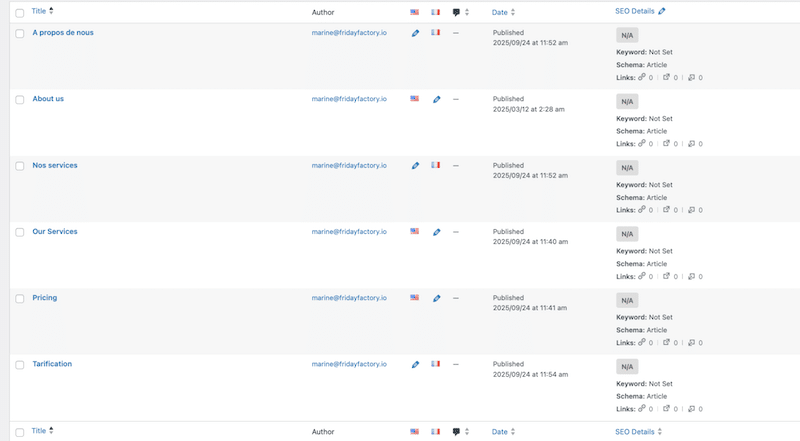The width and height of the screenshot is (800, 441).
Task: Click author email in 'Tarification' row
Action: pyautogui.click(x=349, y=364)
